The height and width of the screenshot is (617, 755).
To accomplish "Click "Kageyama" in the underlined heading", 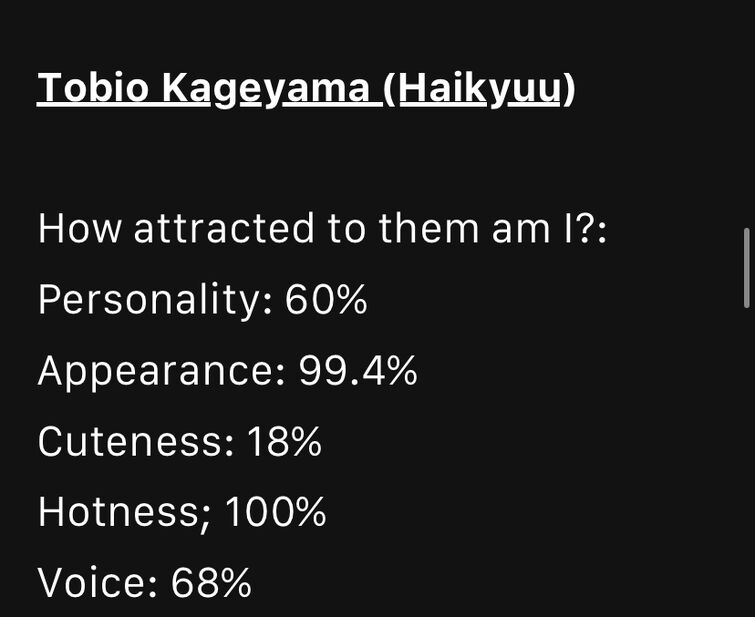I will [x=265, y=90].
